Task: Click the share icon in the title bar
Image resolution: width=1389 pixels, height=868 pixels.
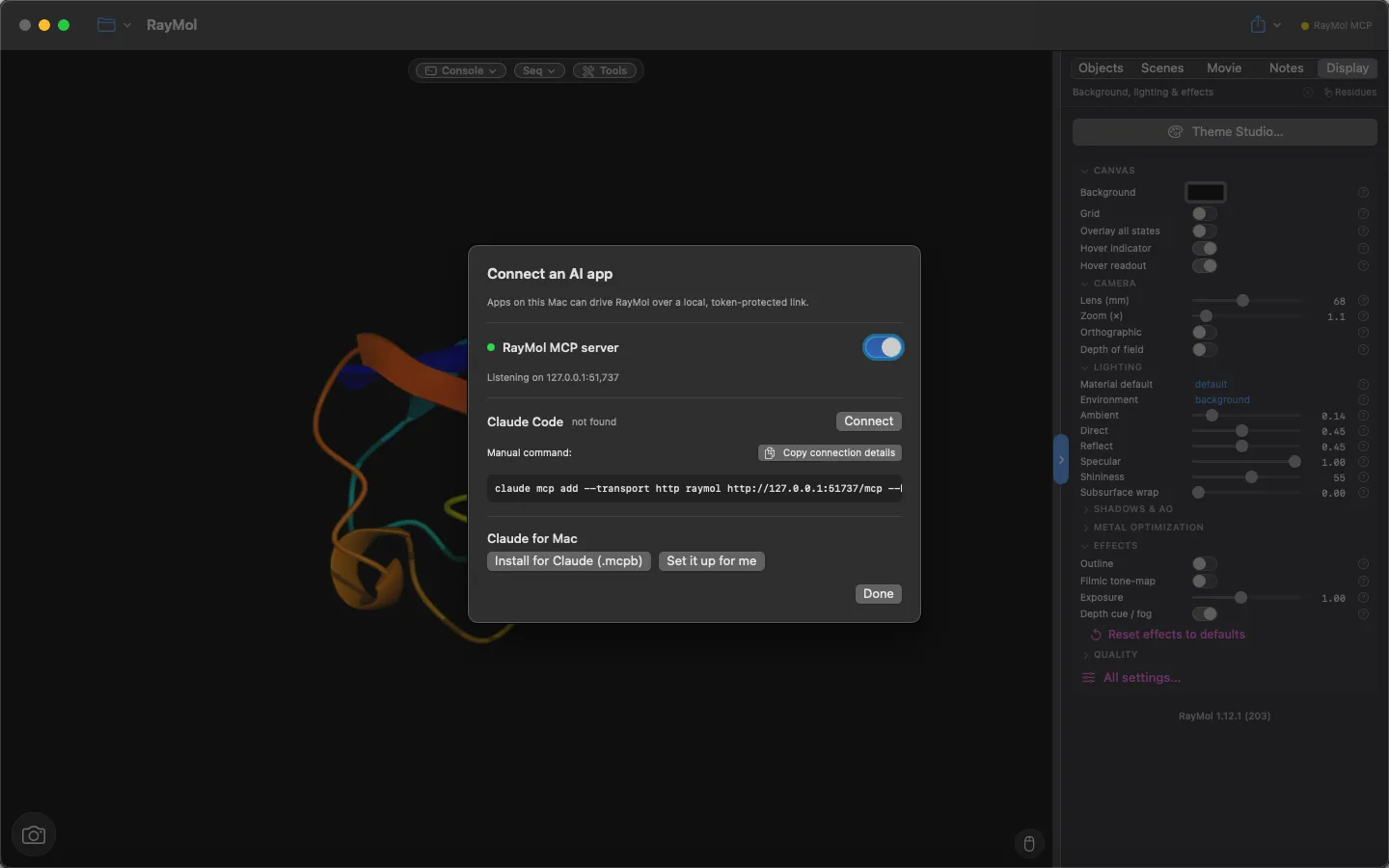Action: pos(1258,25)
